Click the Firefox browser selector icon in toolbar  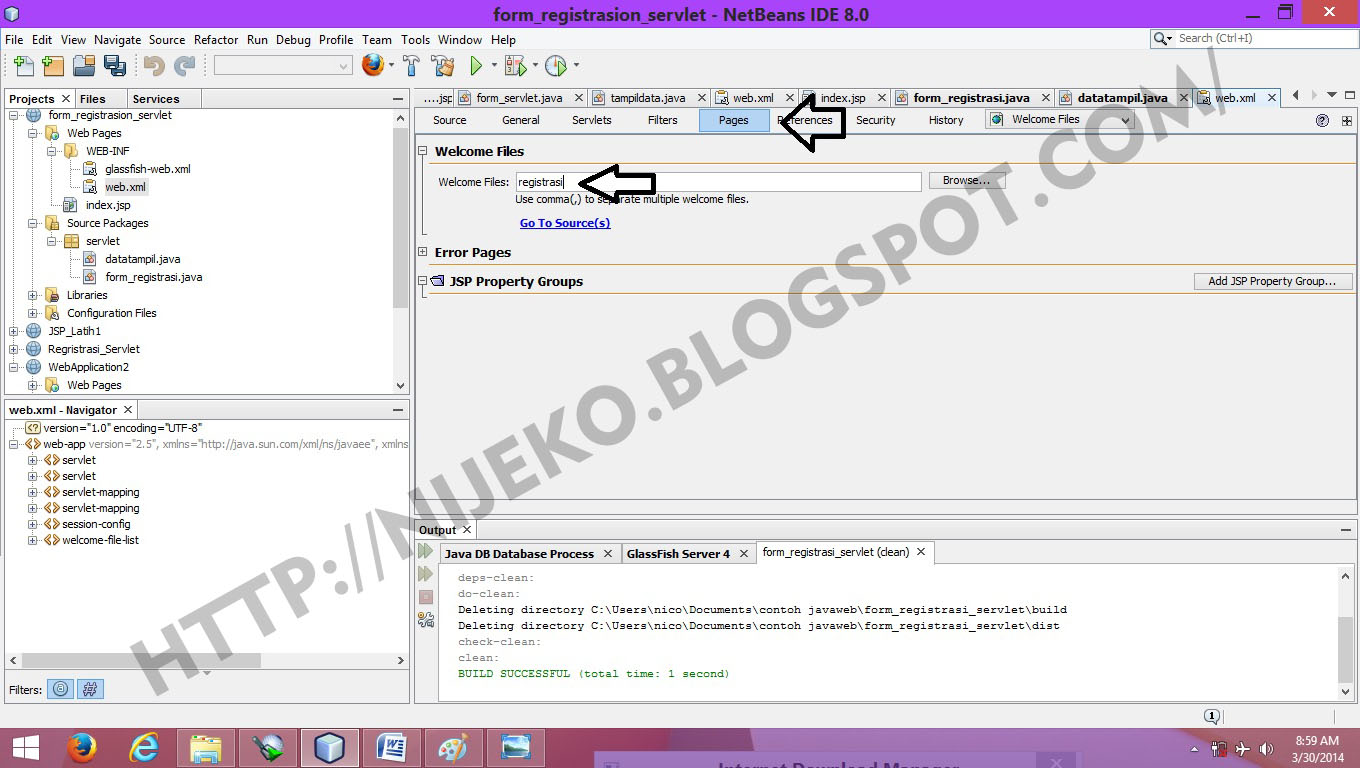pos(373,66)
